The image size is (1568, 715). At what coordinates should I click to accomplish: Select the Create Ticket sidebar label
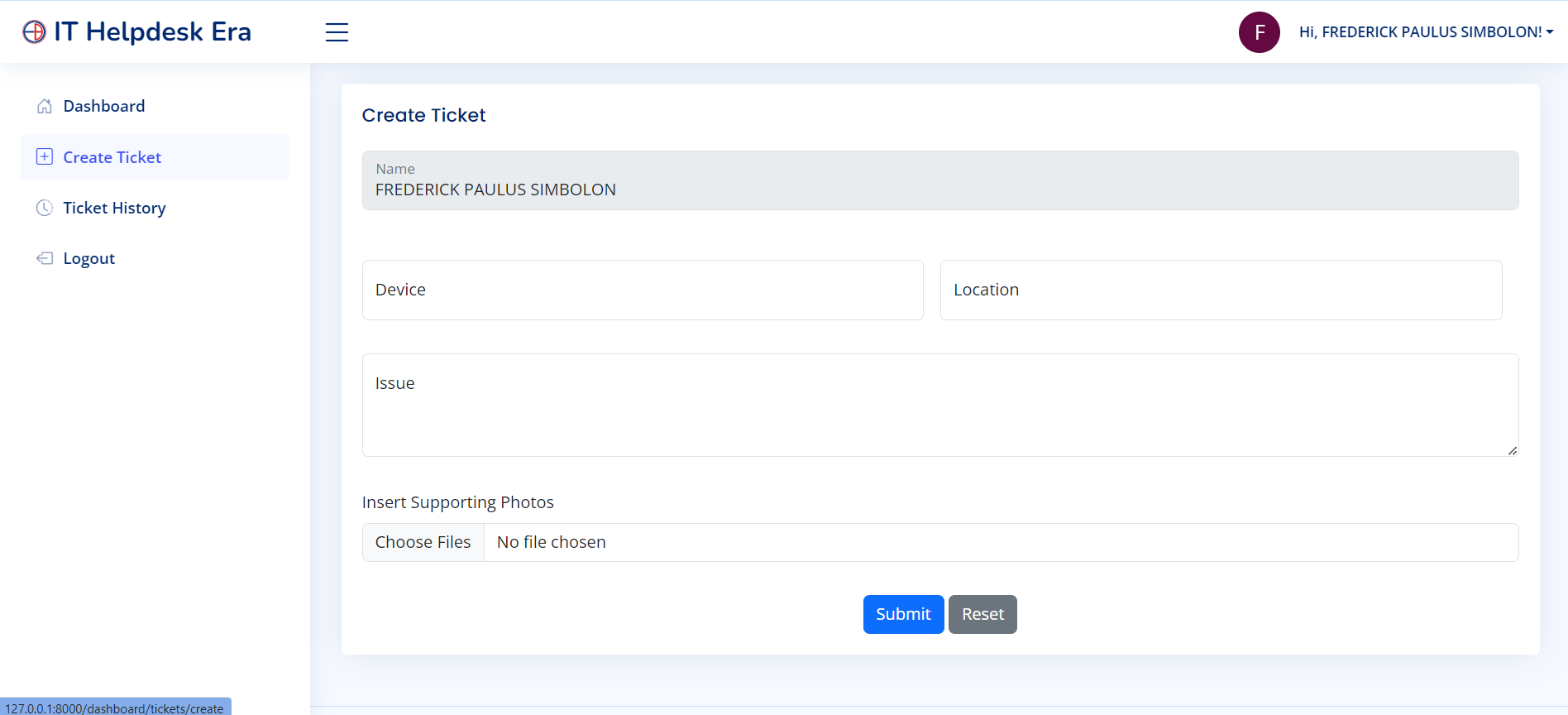tap(112, 157)
